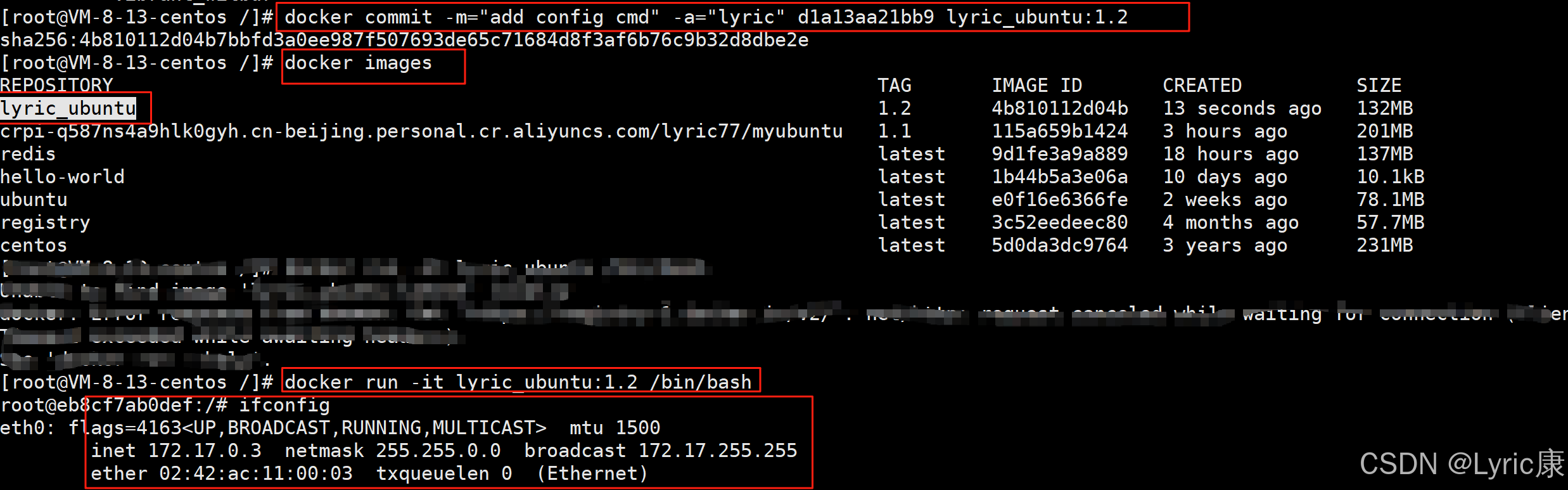Click the latest tag in ubuntu row
Image resolution: width=1568 pixels, height=490 pixels.
911,200
